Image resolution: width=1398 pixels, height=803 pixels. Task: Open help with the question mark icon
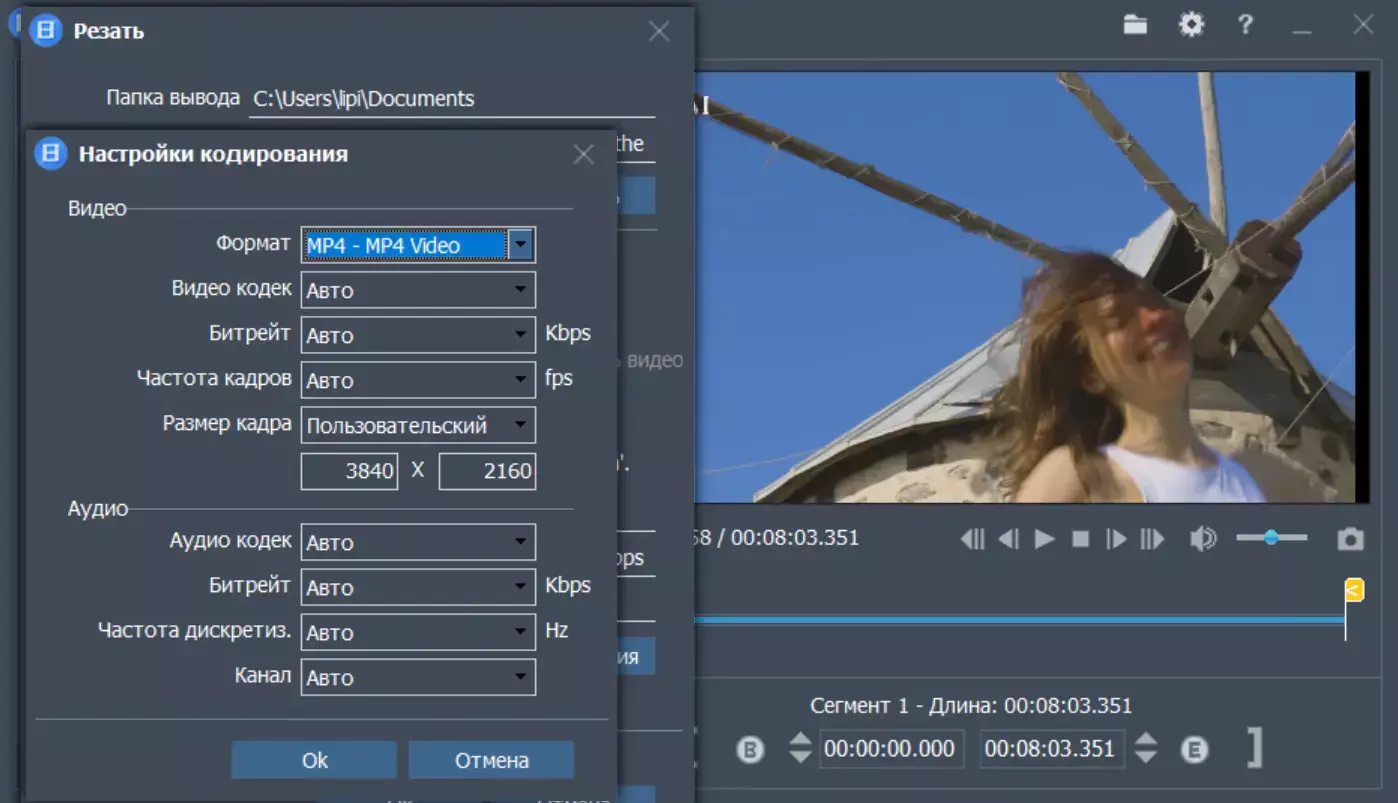(x=1245, y=25)
